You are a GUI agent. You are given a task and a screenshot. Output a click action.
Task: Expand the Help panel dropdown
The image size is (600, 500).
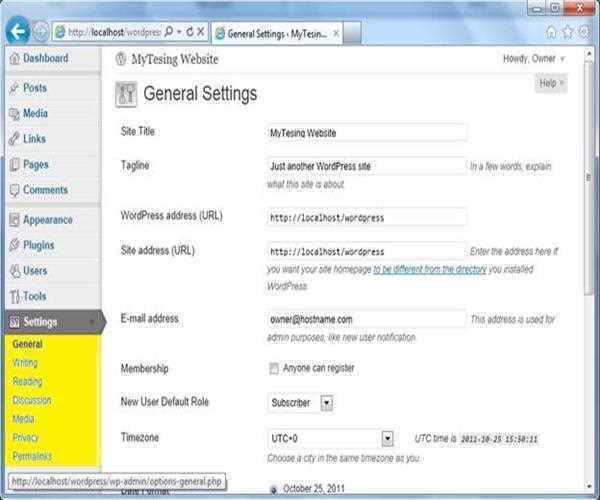pos(551,84)
